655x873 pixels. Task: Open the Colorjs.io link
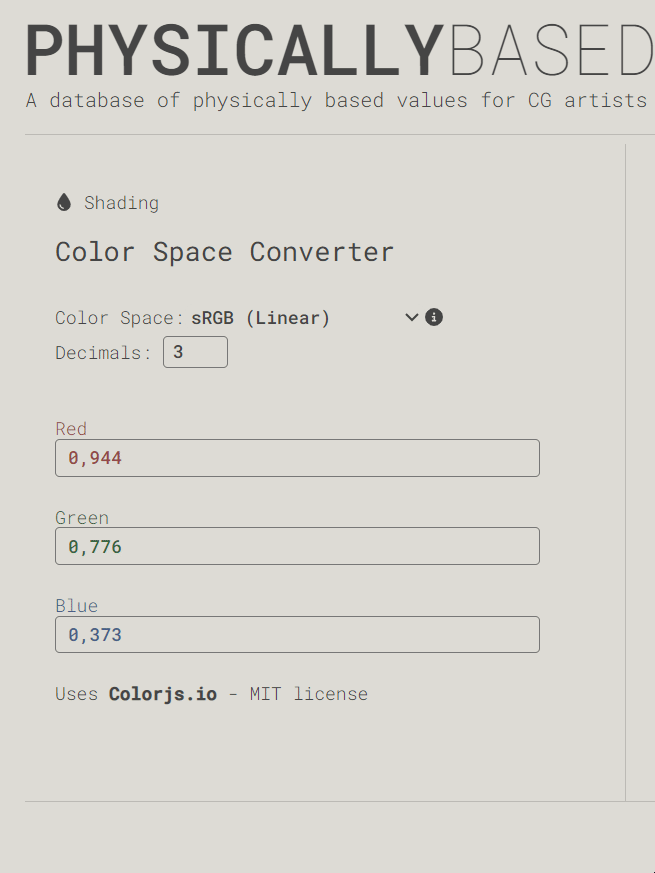pyautogui.click(x=163, y=694)
